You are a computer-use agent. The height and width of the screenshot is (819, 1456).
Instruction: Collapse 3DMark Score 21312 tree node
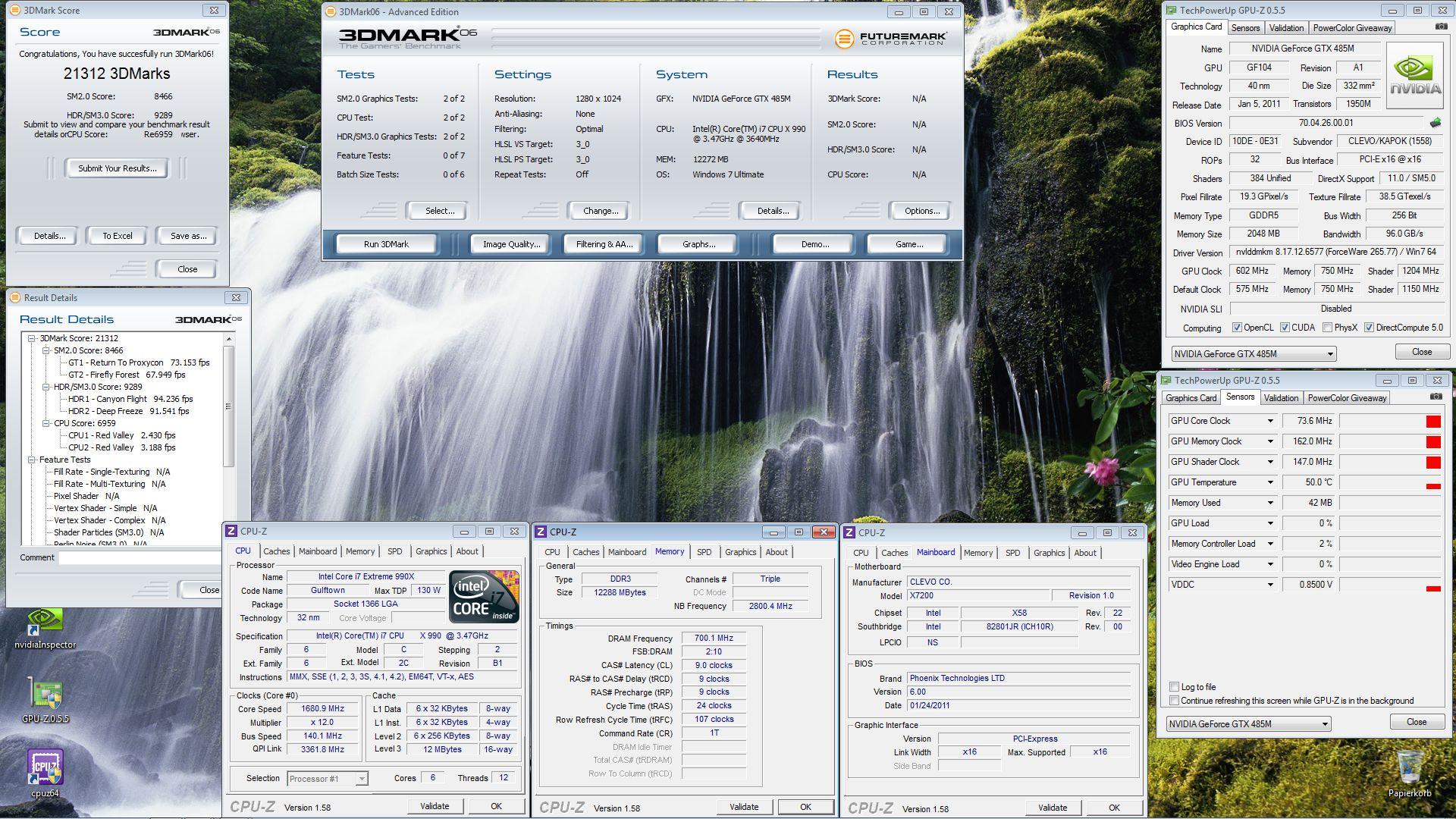pyautogui.click(x=32, y=339)
